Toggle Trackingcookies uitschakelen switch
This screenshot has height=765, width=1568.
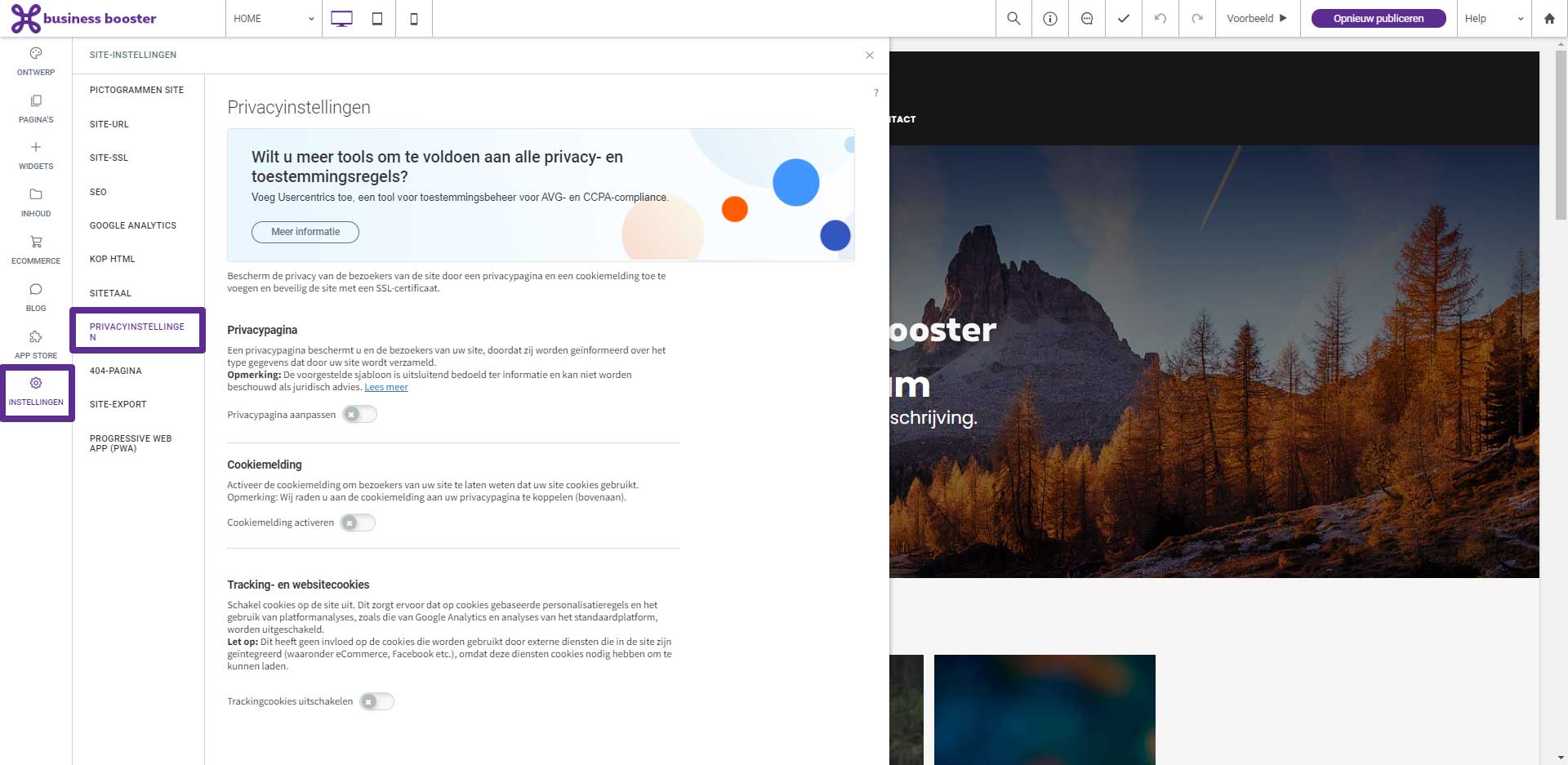click(376, 701)
